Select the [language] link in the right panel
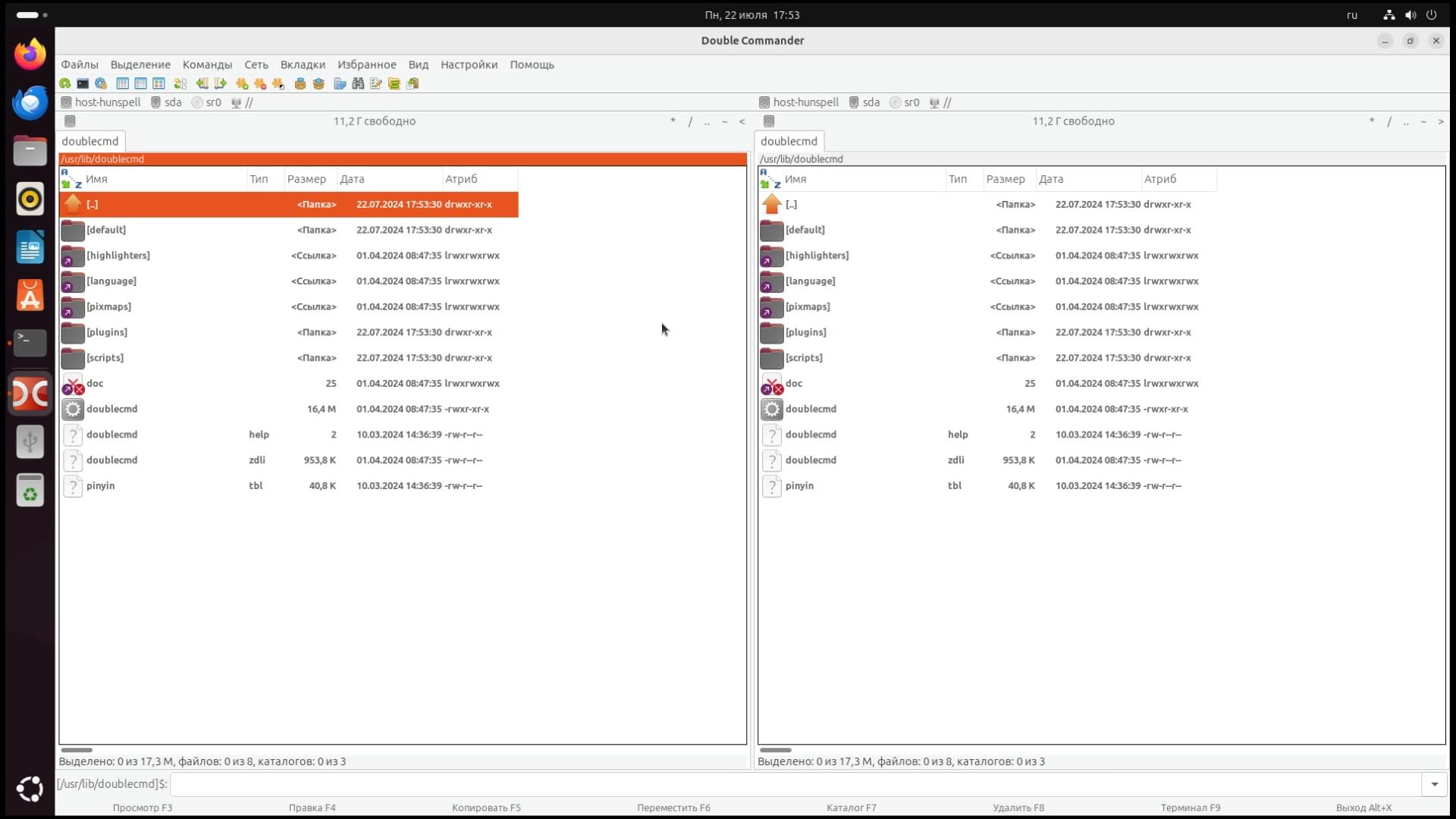The height and width of the screenshot is (819, 1456). (988, 281)
